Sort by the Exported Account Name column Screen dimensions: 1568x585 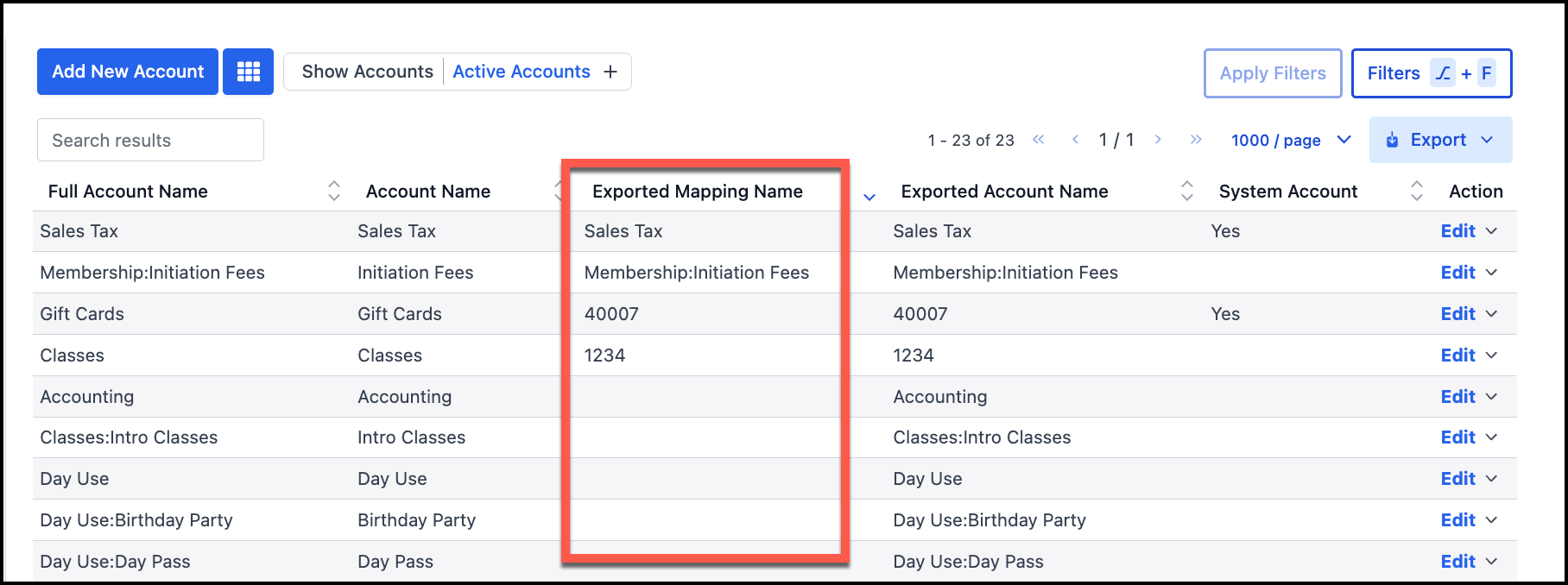tap(1187, 191)
